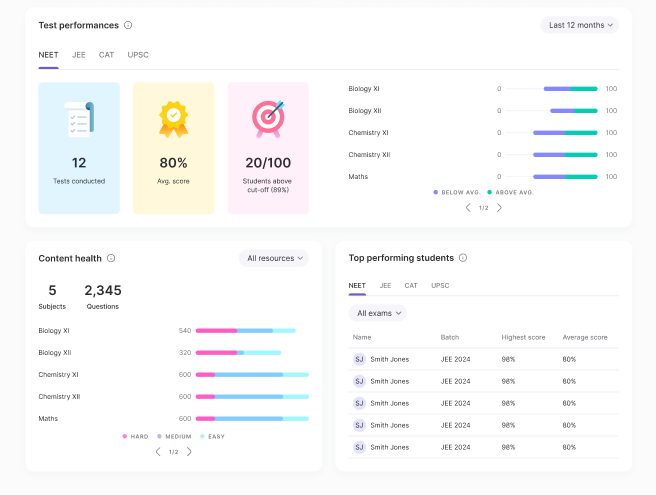Click info icon beside Top performing students
Image resolution: width=656 pixels, height=495 pixels.
[463, 258]
